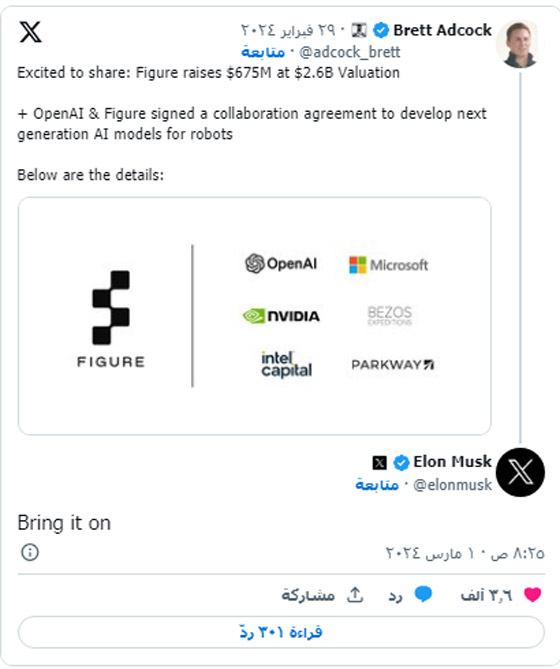Open the @adcock_brett handle link
The width and height of the screenshot is (560, 669).
(349, 52)
